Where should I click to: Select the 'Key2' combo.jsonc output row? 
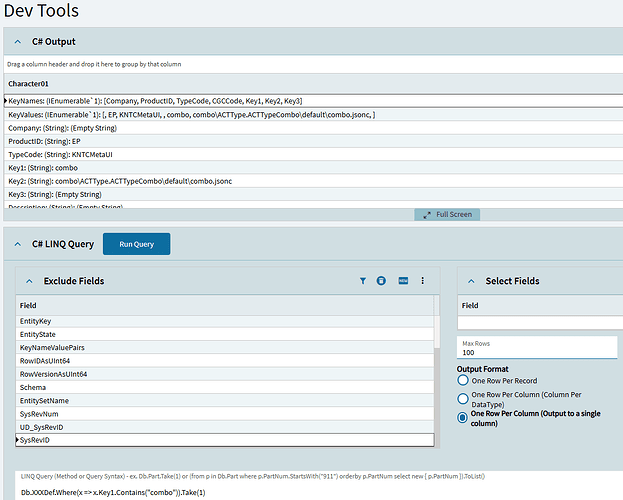[313, 181]
